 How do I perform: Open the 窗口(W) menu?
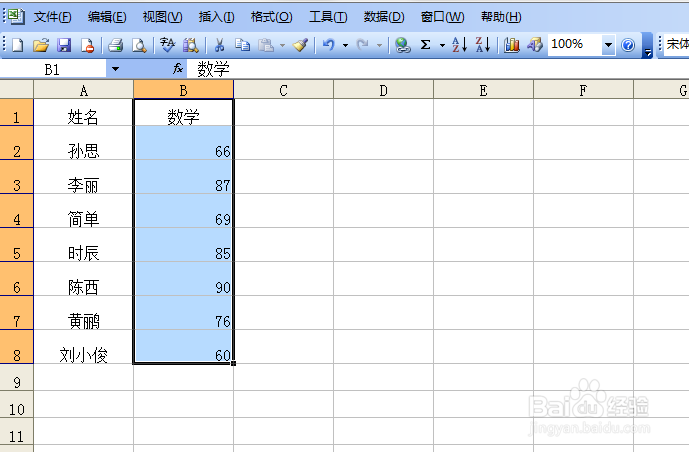point(442,17)
